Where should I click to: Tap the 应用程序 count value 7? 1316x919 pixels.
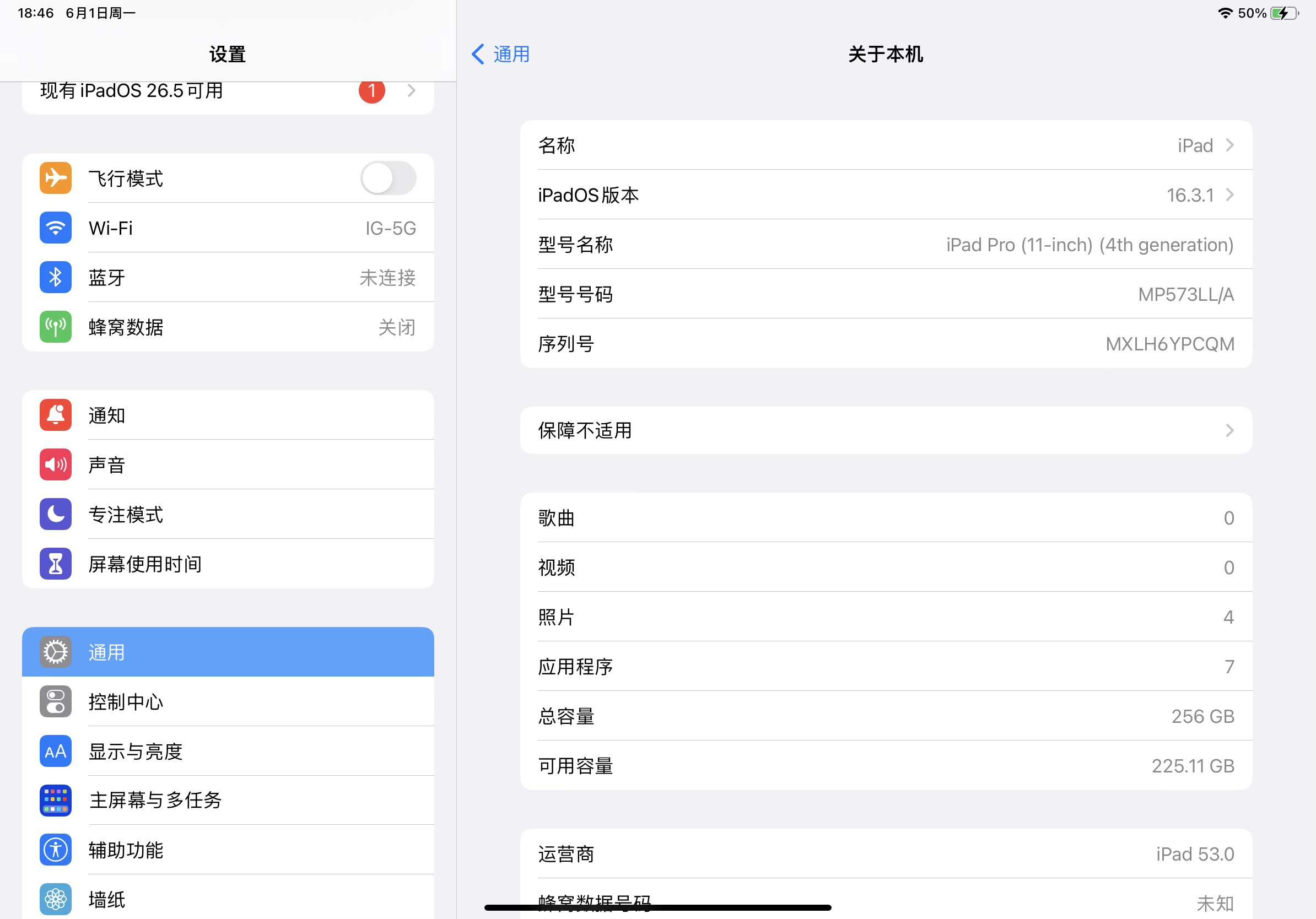tap(1229, 667)
